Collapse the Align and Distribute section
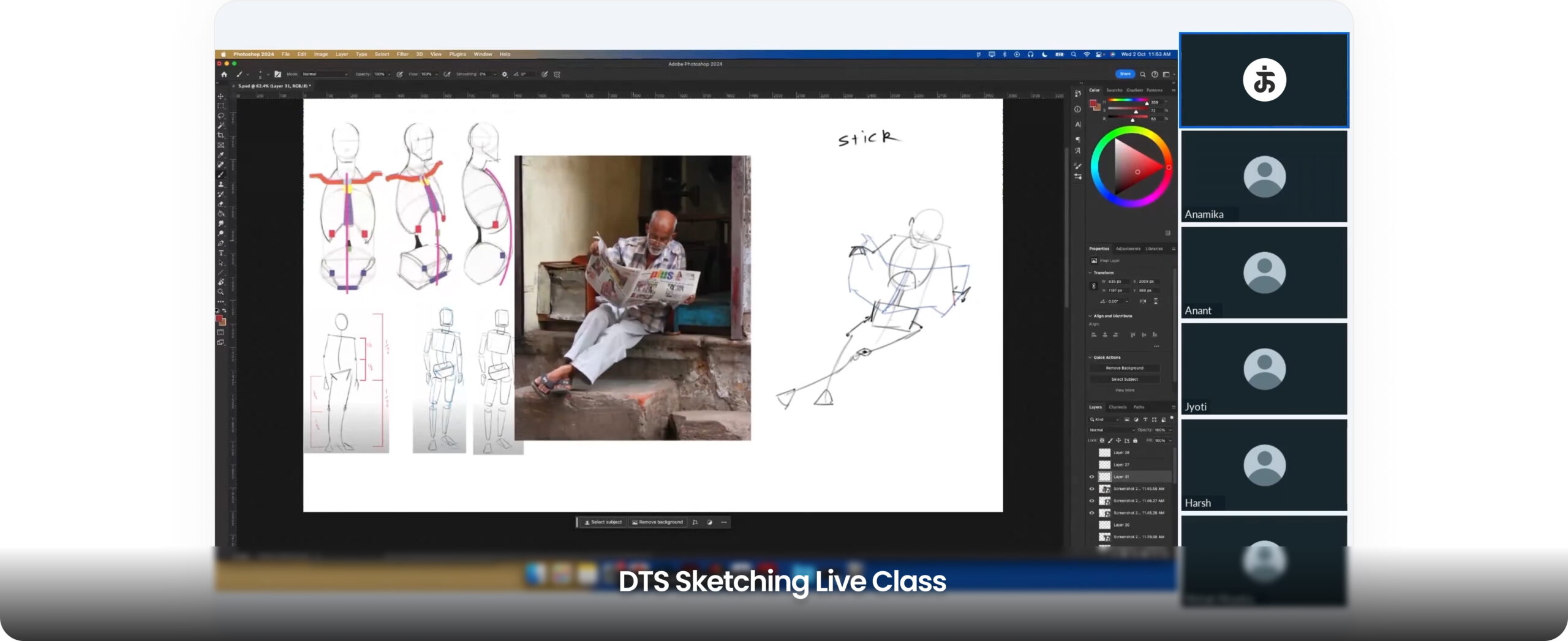Viewport: 1568px width, 641px height. (1090, 316)
